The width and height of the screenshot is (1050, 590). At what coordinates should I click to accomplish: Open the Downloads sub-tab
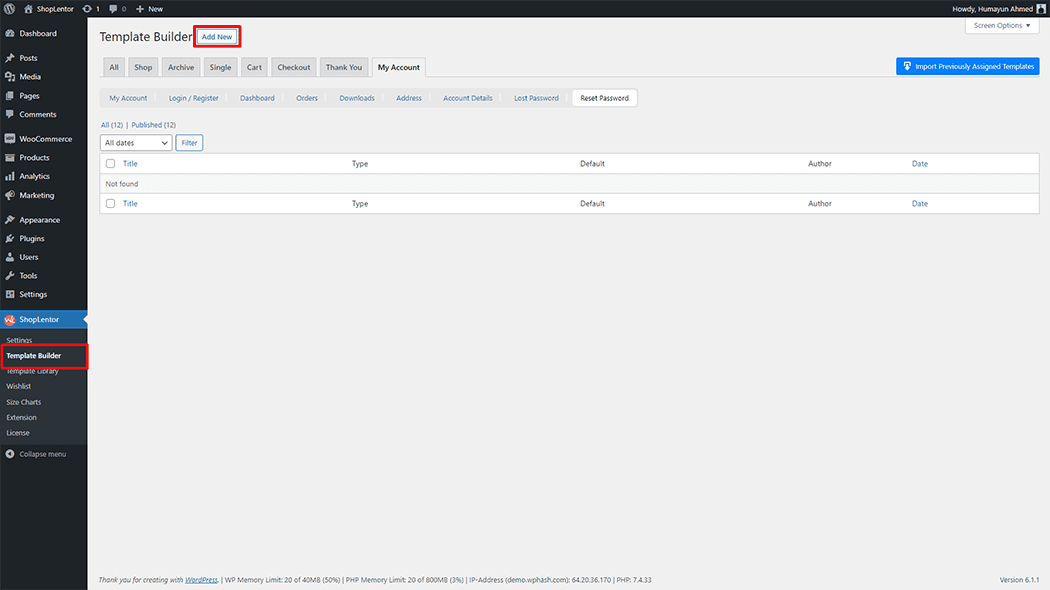(357, 98)
